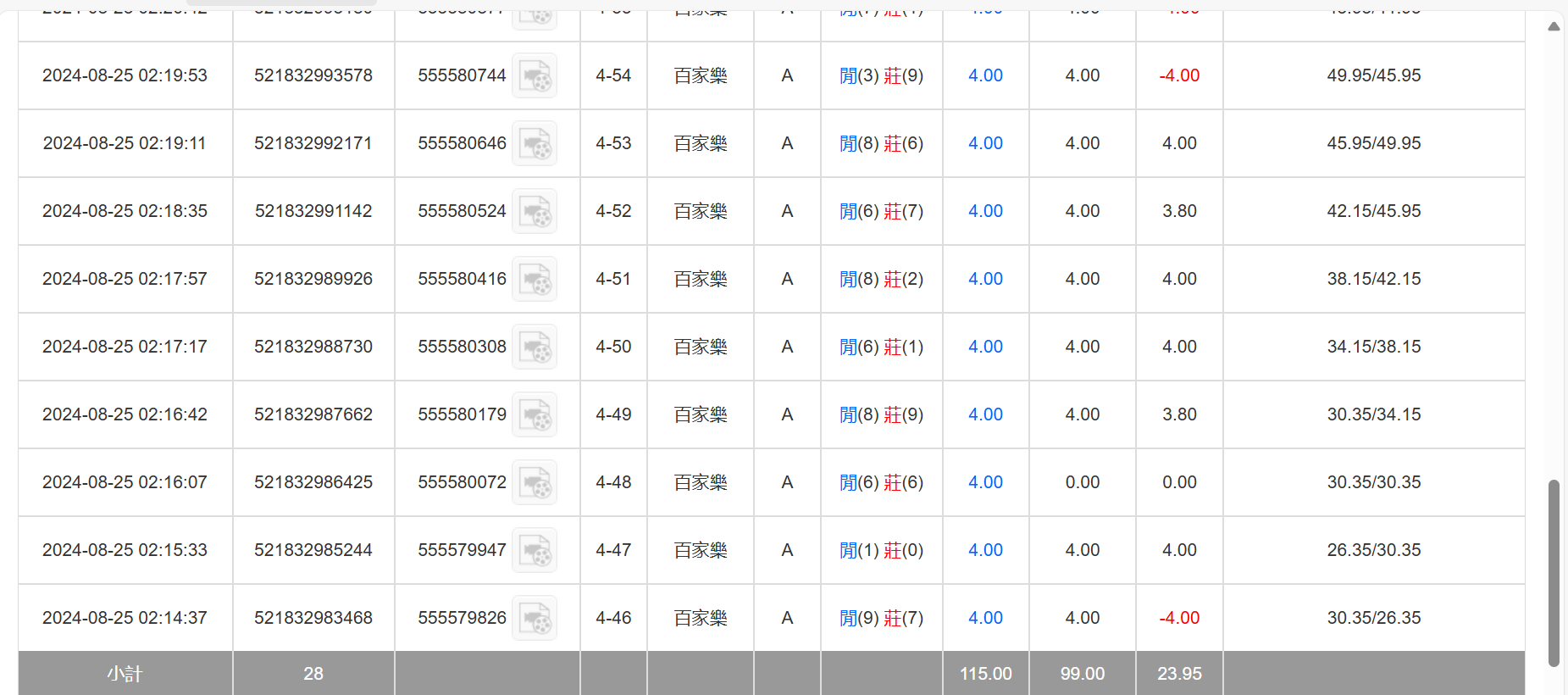Click blue 4.00 bet in row 4-46
The width and height of the screenshot is (1568, 695).
click(x=985, y=618)
